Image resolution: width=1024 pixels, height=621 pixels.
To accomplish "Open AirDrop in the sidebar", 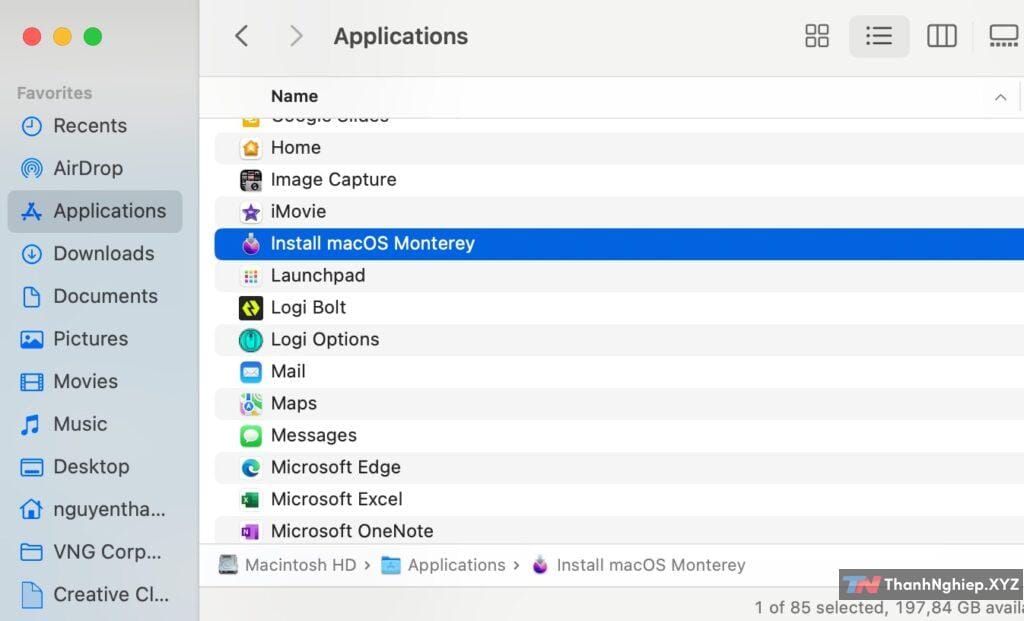I will pyautogui.click(x=88, y=168).
